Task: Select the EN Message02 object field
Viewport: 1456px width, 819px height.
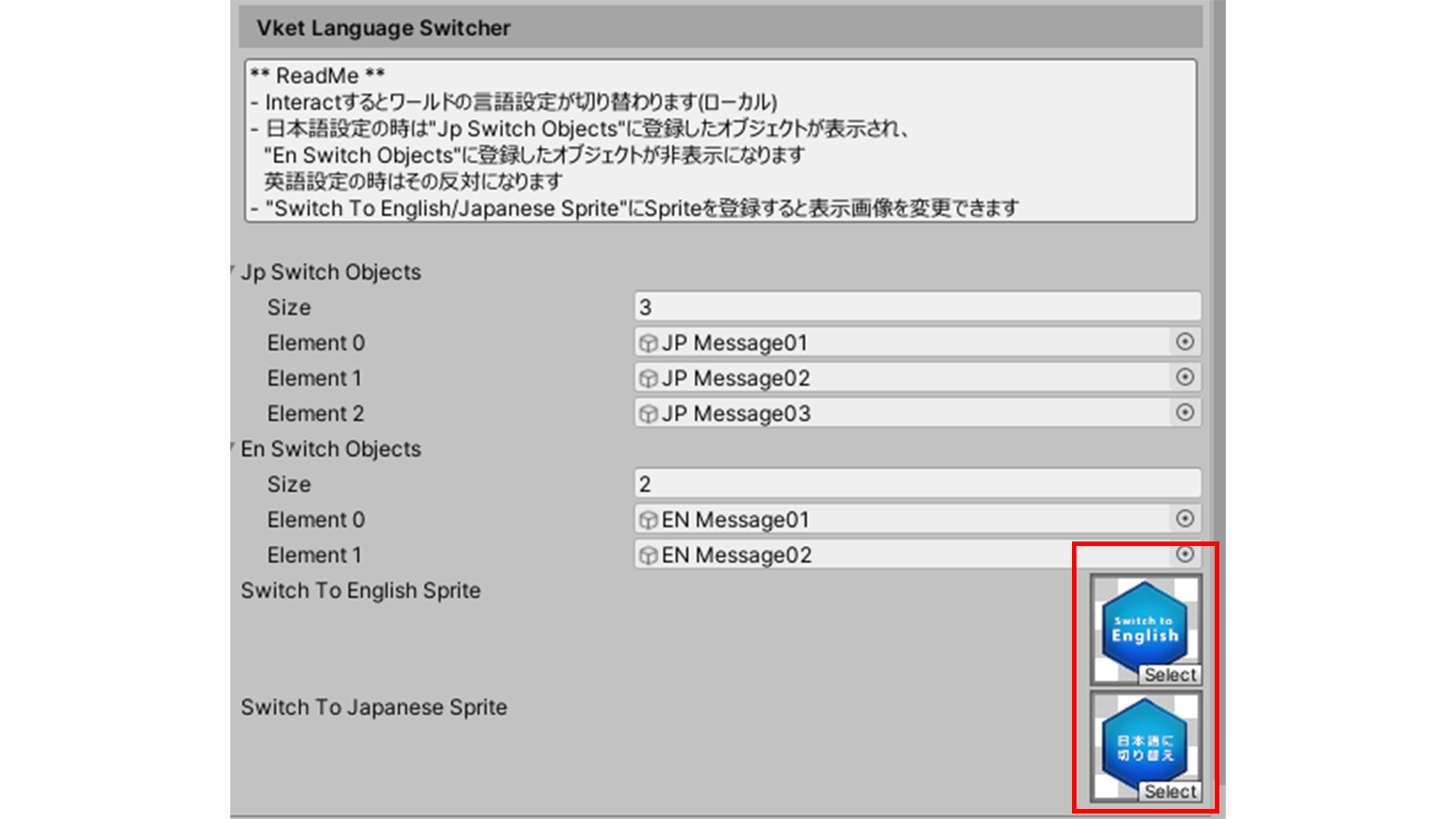Action: pyautogui.click(x=917, y=554)
